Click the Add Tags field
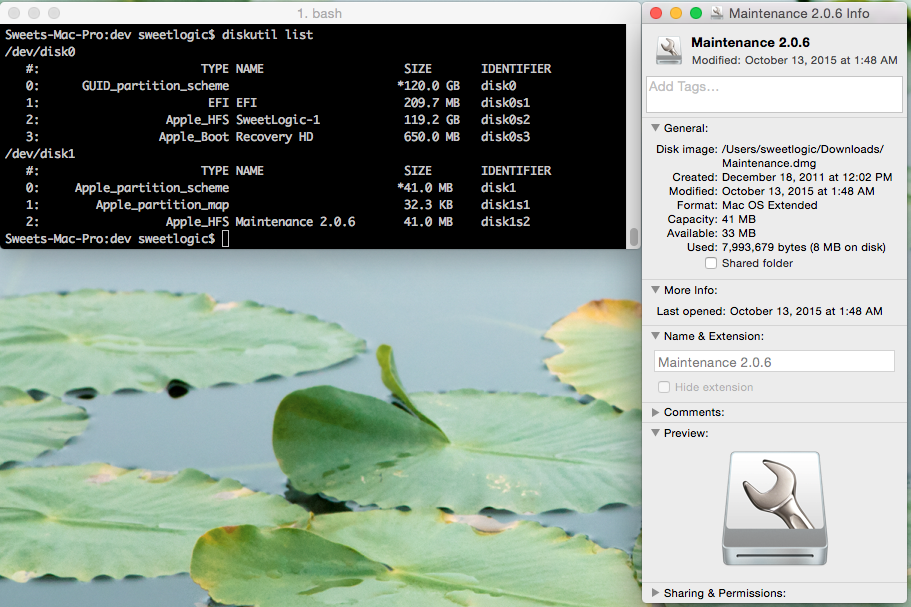The height and width of the screenshot is (607, 911). click(774, 94)
